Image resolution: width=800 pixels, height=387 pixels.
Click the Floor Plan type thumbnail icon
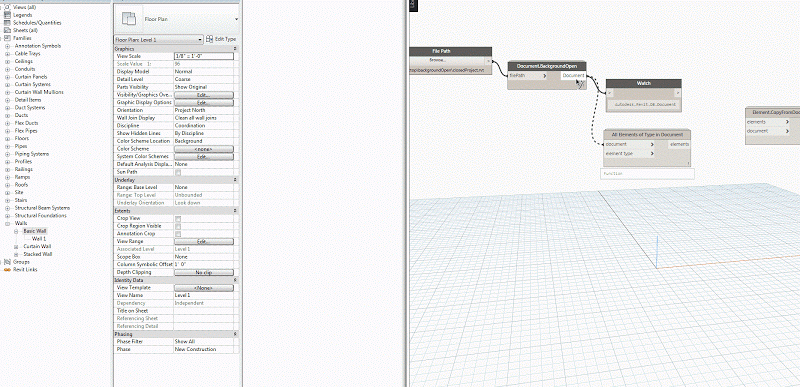(130, 19)
